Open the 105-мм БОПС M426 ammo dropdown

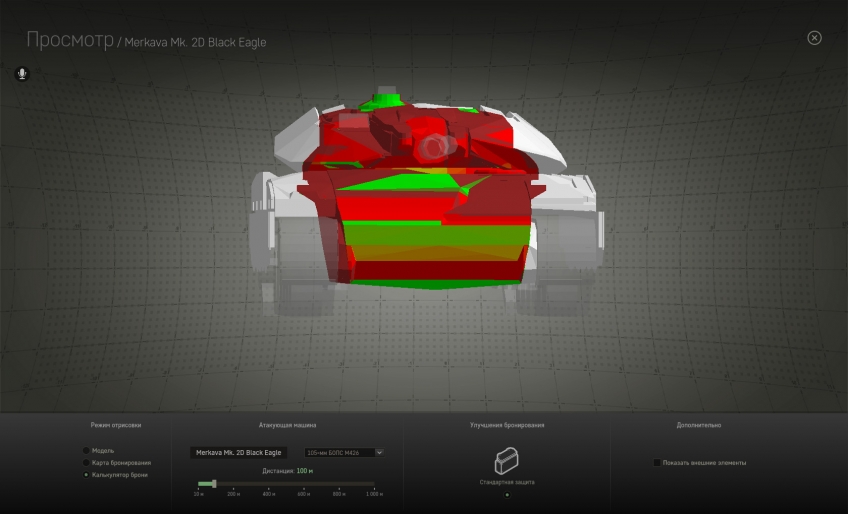pos(344,452)
